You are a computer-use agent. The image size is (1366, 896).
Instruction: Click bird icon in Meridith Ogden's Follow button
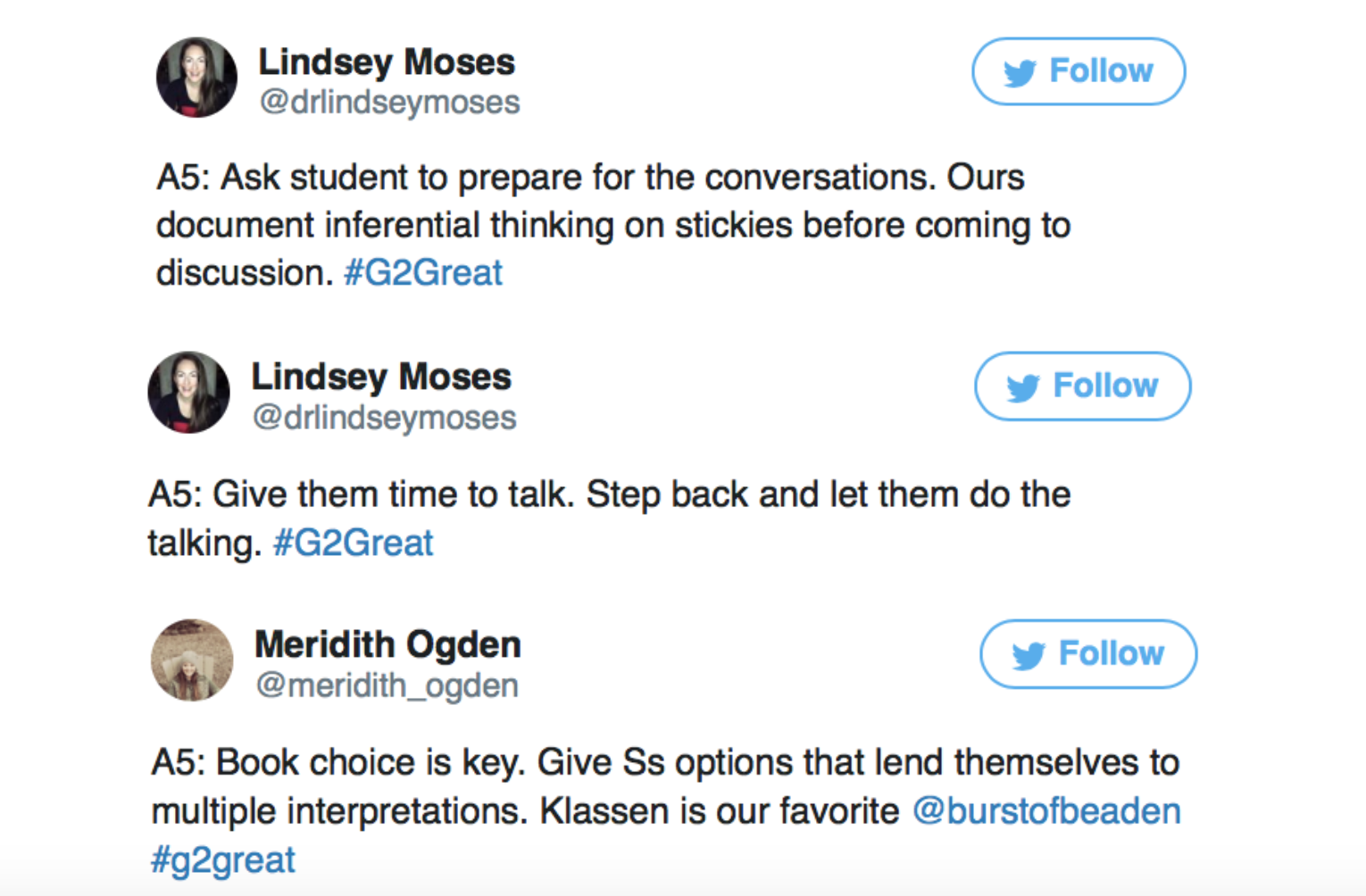(1029, 655)
